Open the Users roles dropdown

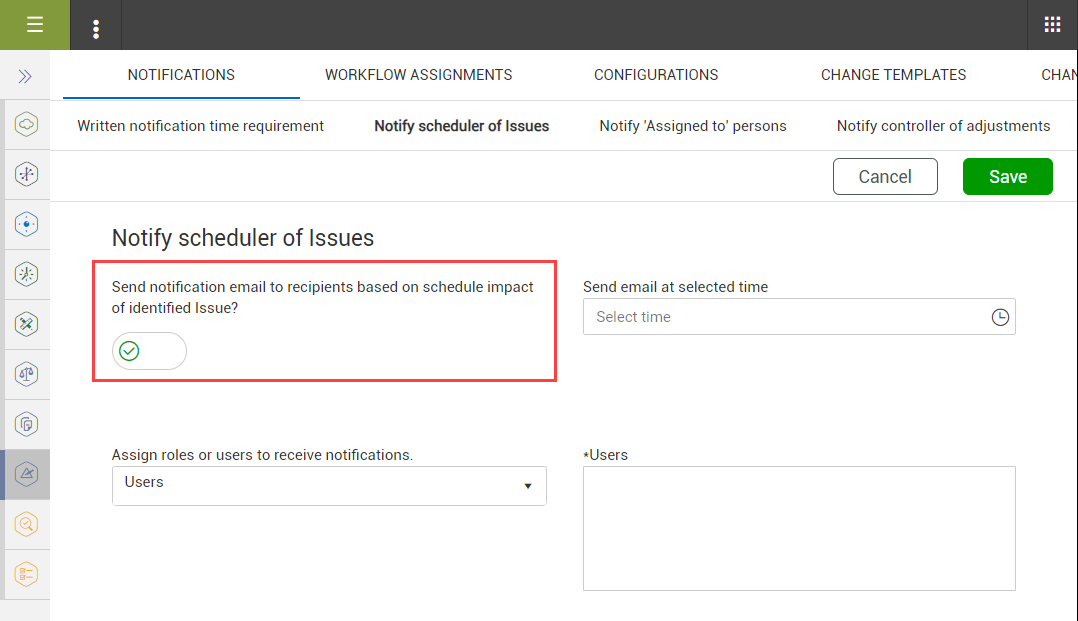pyautogui.click(x=329, y=486)
